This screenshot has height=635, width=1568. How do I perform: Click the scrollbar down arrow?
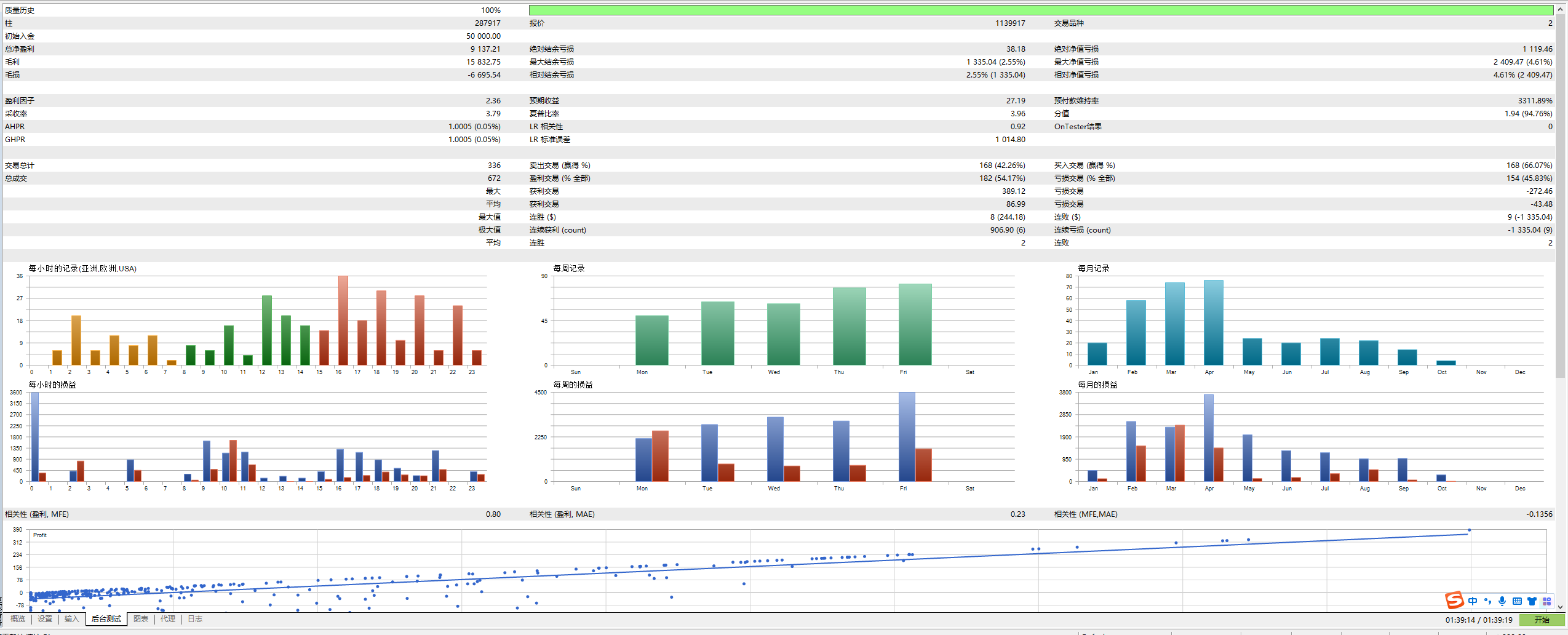click(1561, 607)
